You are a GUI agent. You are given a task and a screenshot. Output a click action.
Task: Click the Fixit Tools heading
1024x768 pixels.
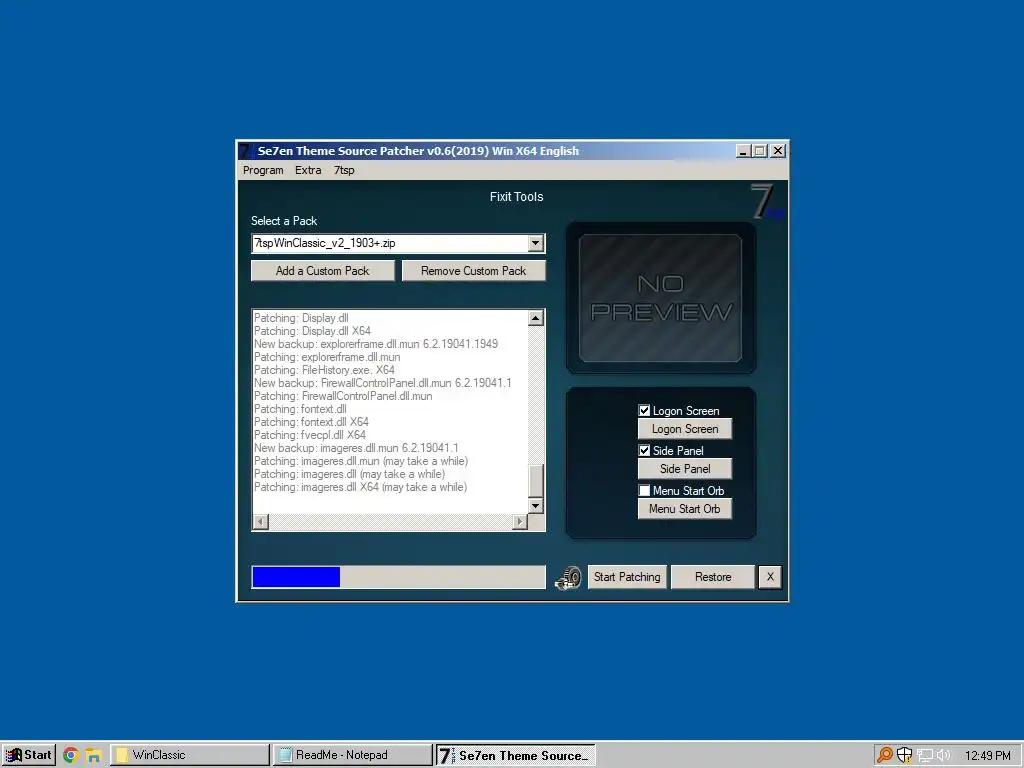517,197
